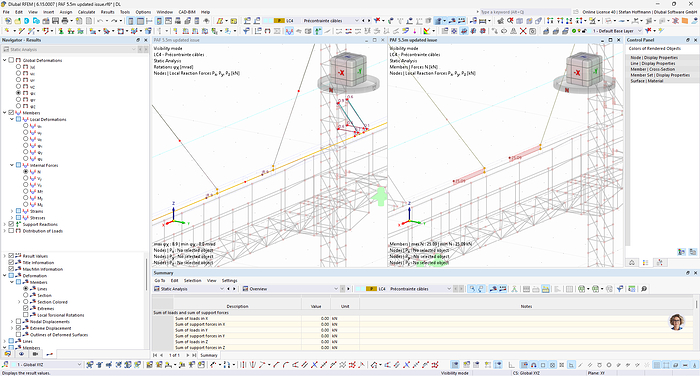
Task: Open the Calculate menu
Action: (x=86, y=12)
